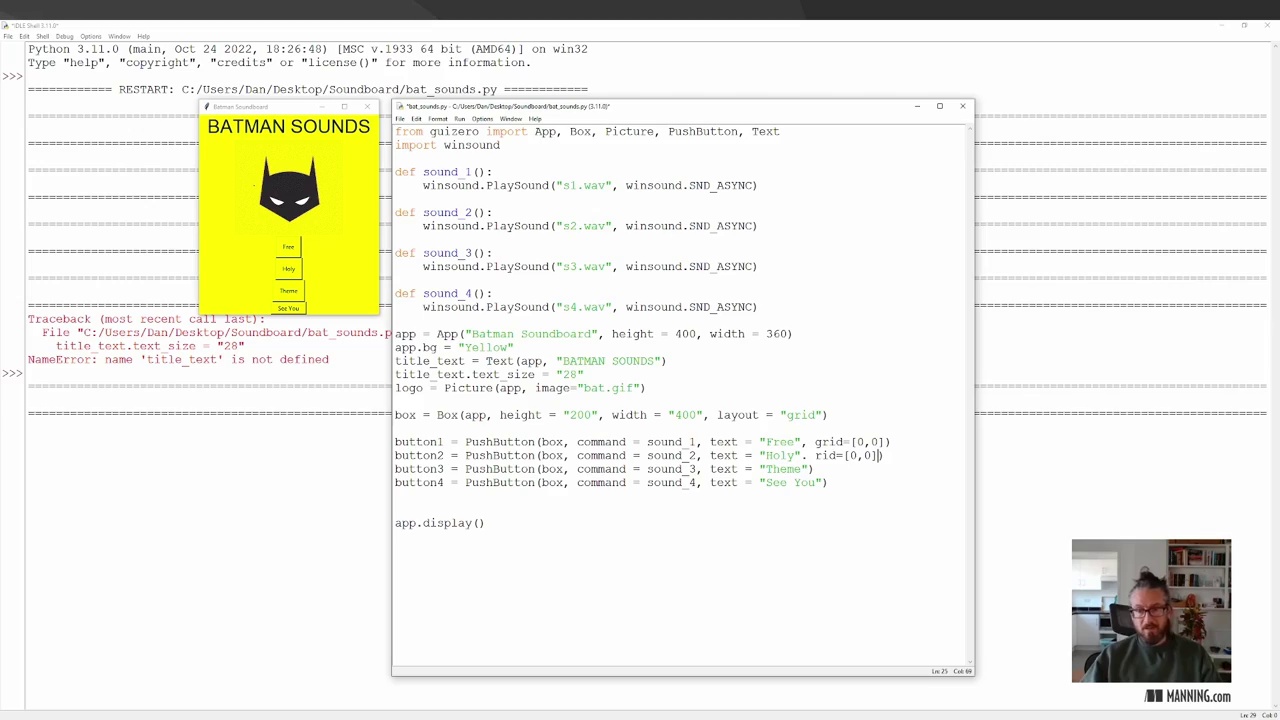Open Window menu in bat_sounds.py editor
The image size is (1280, 720).
click(x=511, y=119)
